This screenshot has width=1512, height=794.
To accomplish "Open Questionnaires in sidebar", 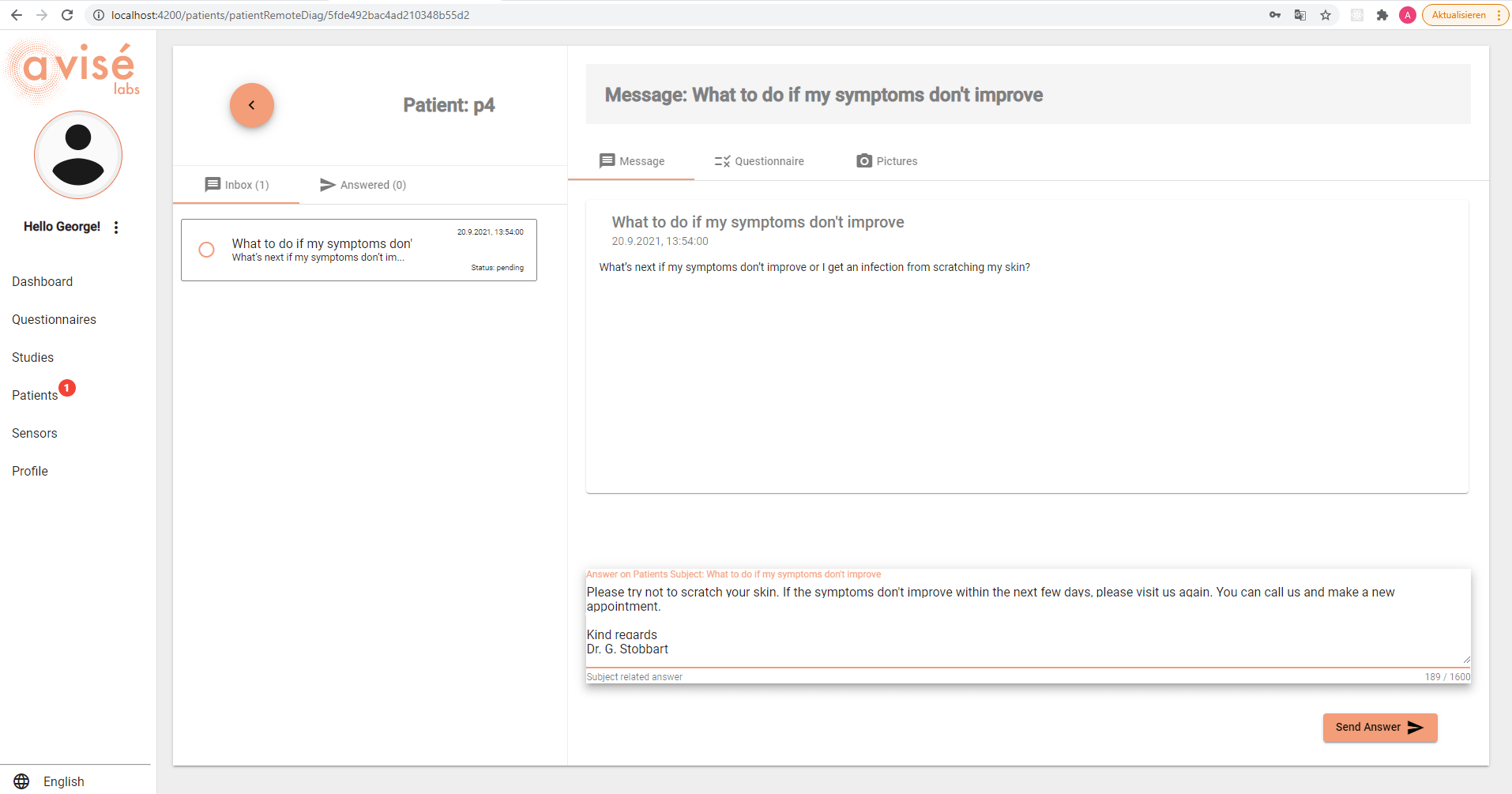I will tap(55, 320).
